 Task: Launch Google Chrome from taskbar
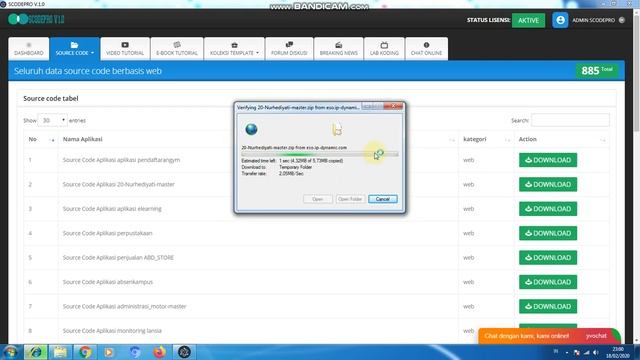(85, 352)
